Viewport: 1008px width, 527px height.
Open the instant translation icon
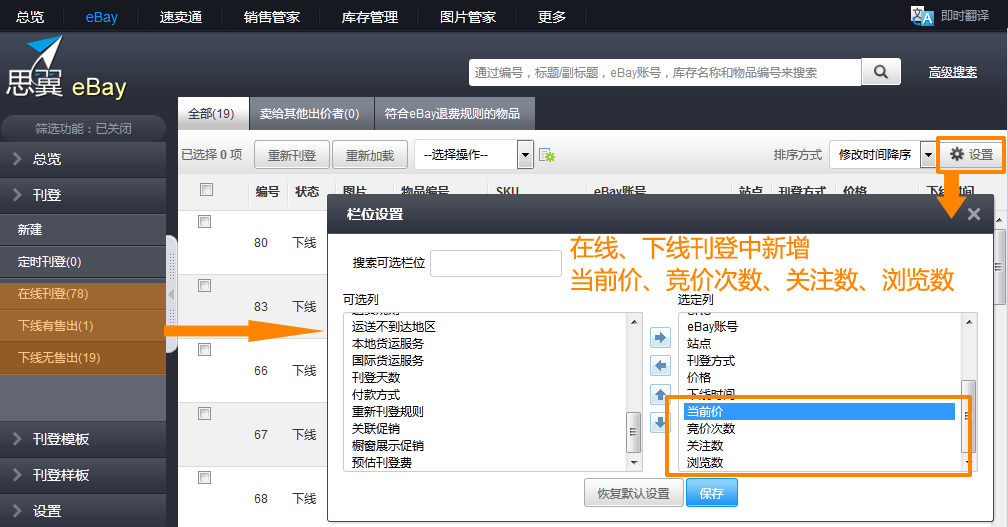(x=922, y=16)
